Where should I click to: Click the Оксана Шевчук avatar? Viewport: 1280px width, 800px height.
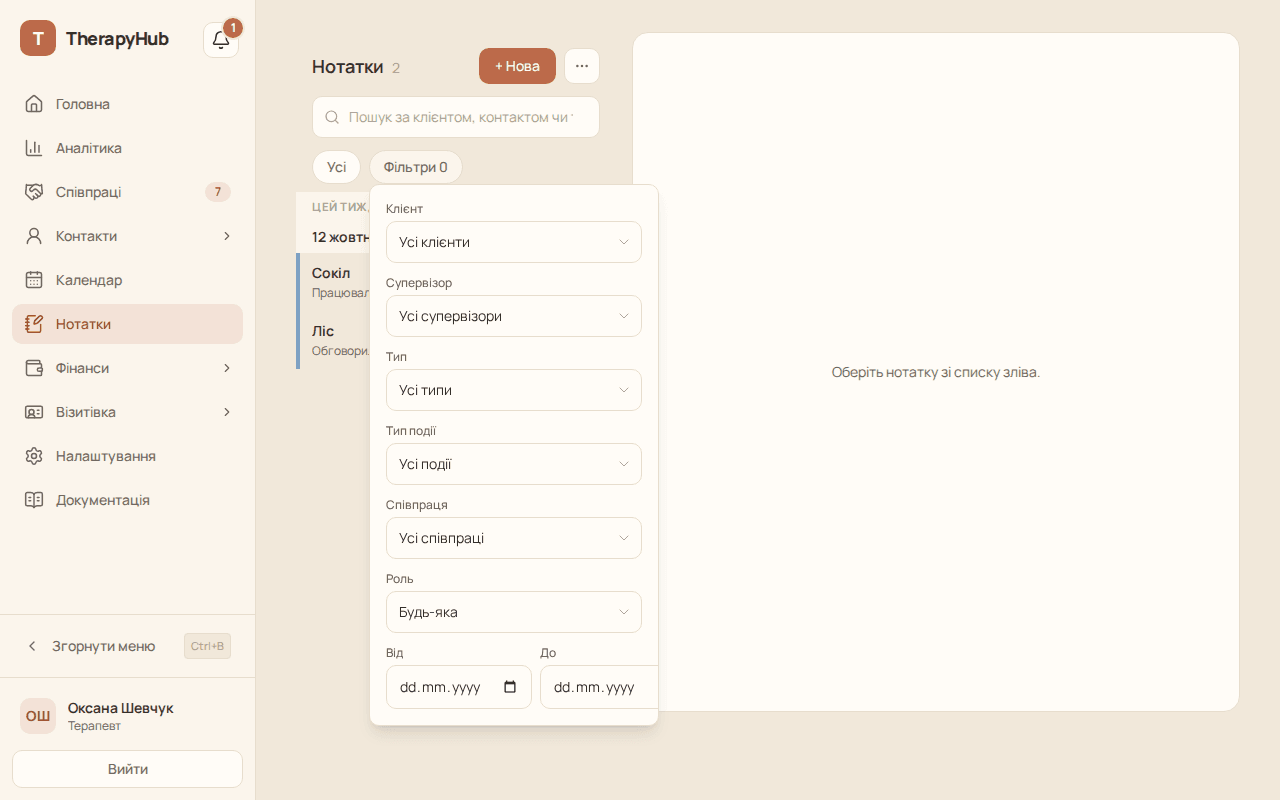click(38, 716)
